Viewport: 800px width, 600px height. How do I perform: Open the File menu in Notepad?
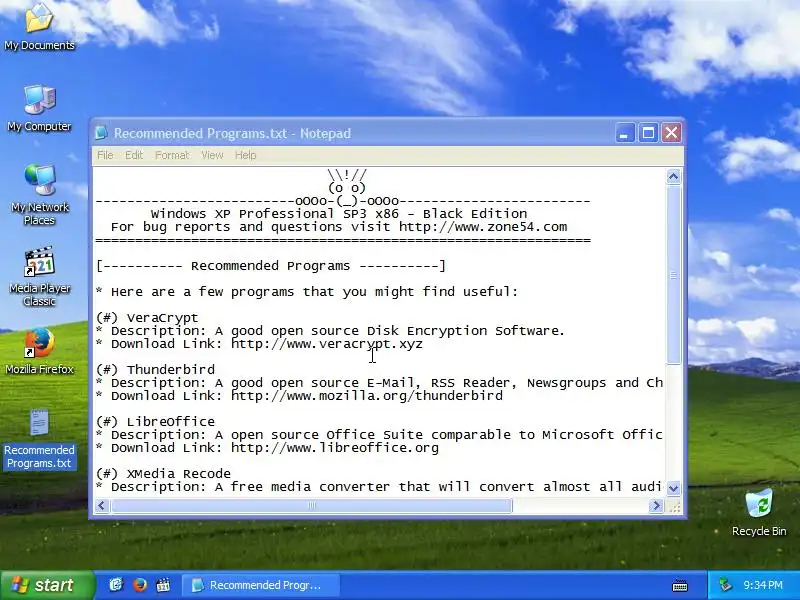tap(105, 155)
